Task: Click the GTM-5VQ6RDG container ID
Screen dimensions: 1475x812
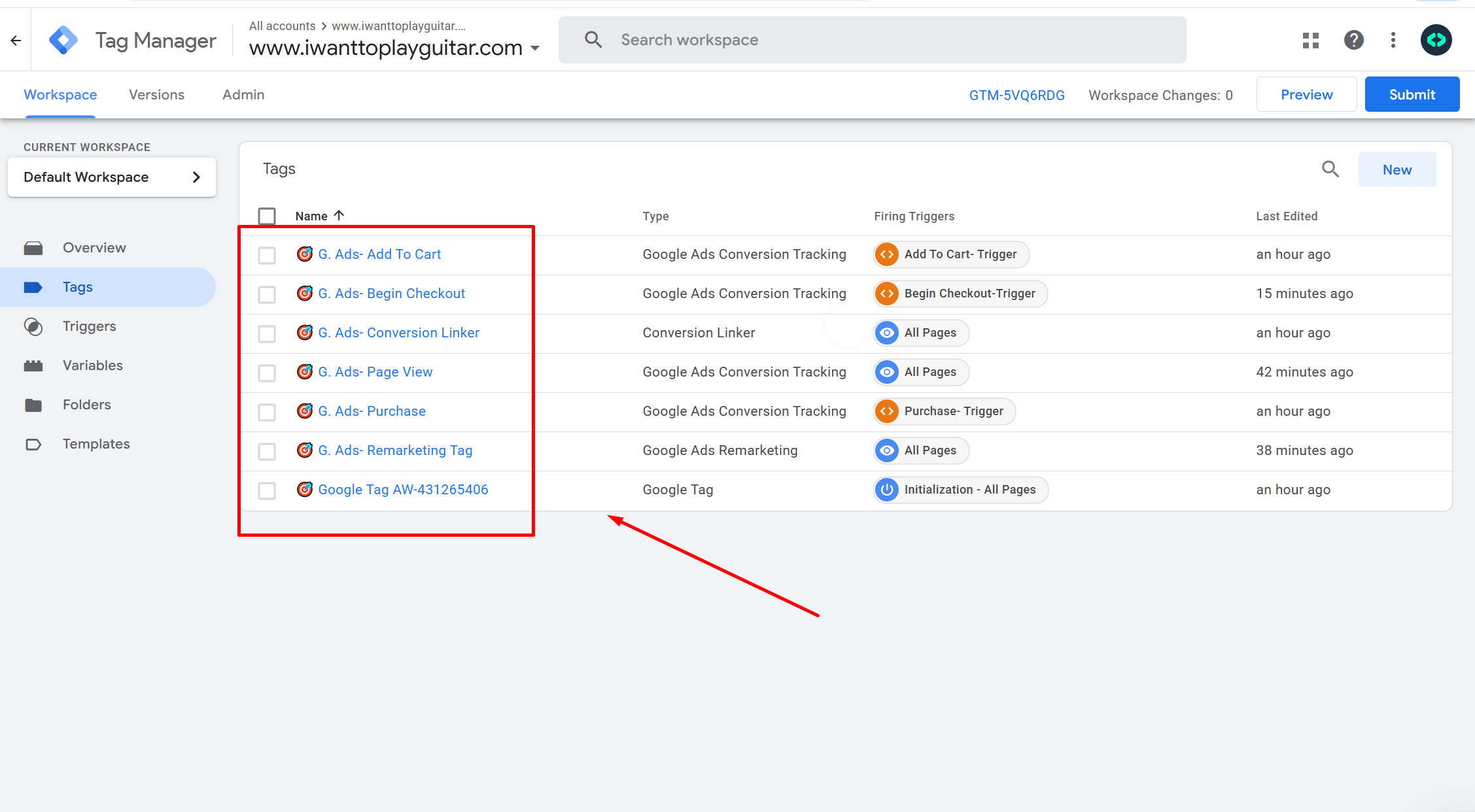Action: coord(1016,95)
